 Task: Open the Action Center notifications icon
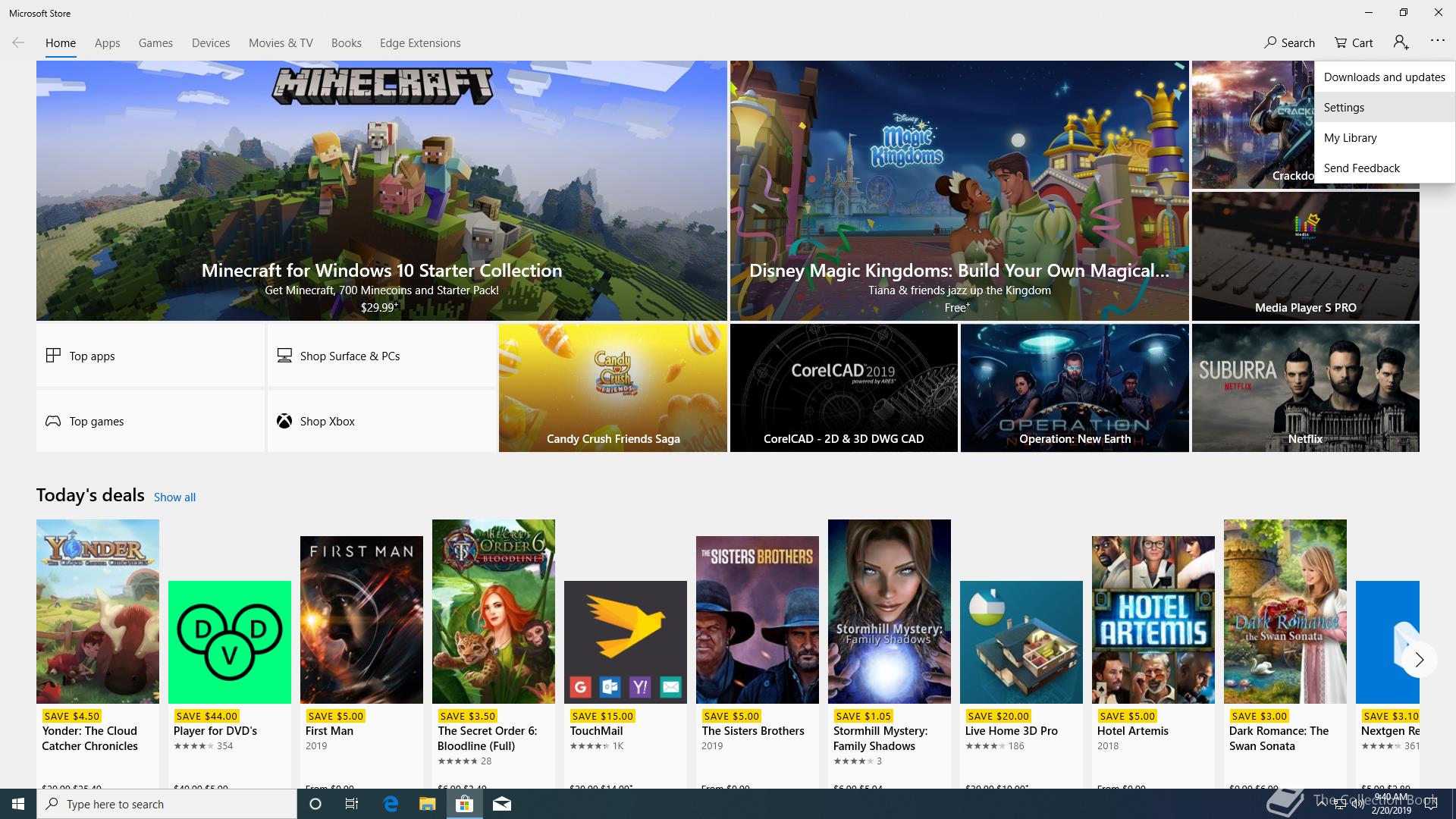1431,804
